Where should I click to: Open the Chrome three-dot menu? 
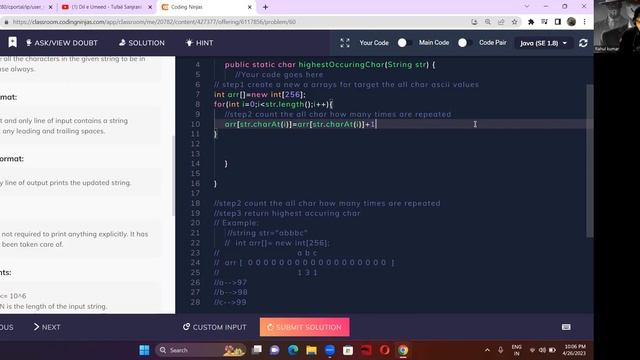[x=584, y=22]
